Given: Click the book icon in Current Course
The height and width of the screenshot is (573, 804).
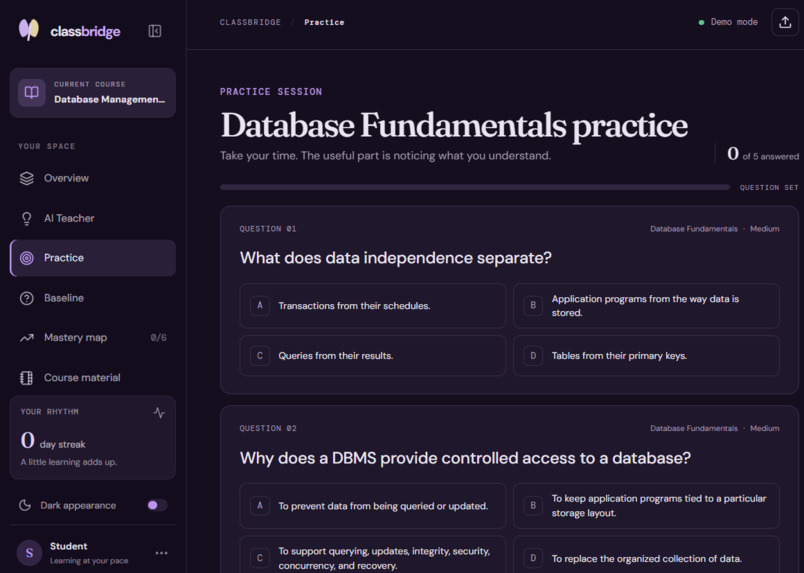Looking at the screenshot, I should (x=32, y=93).
